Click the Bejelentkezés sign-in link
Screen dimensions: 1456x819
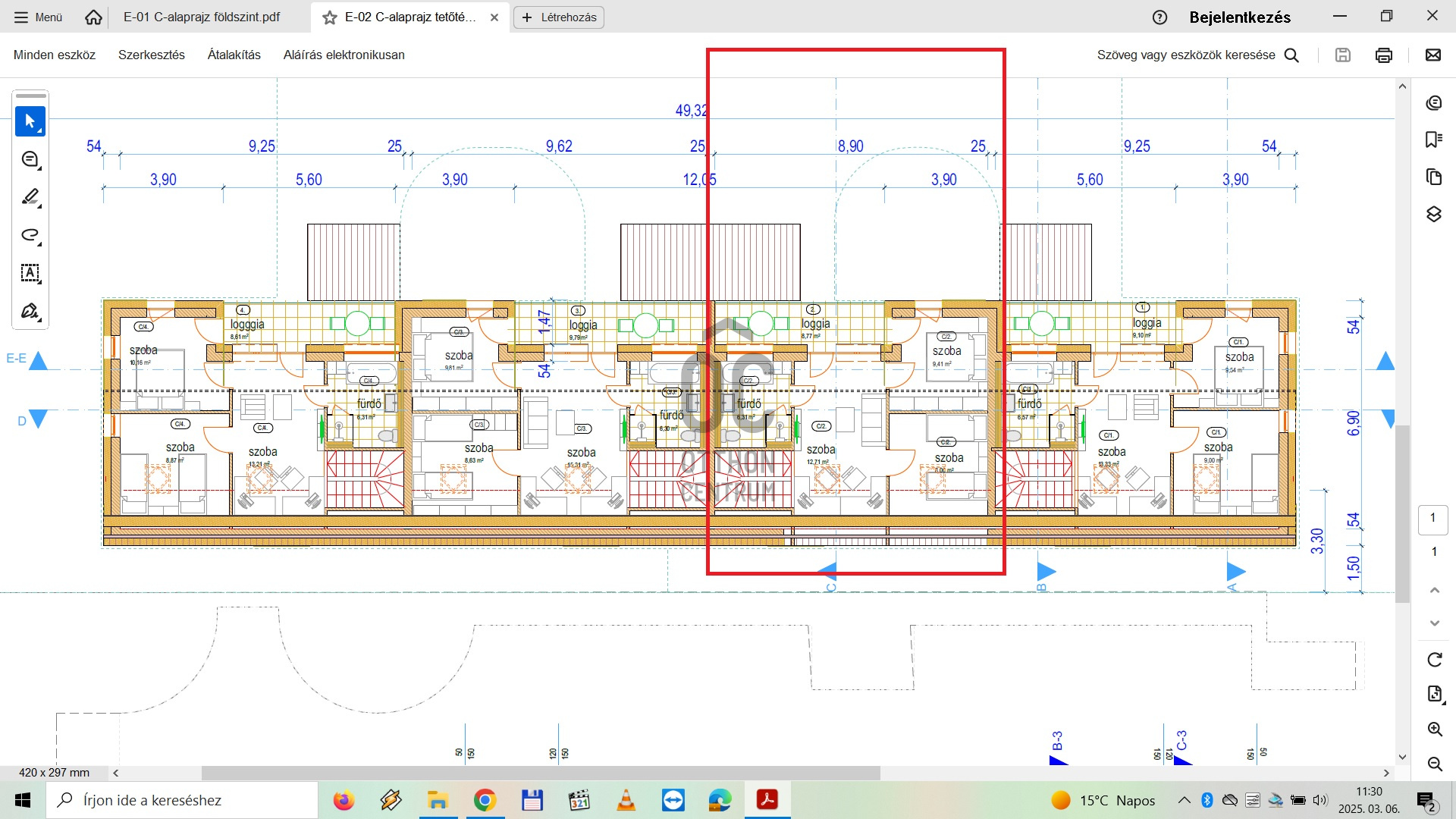[1239, 17]
